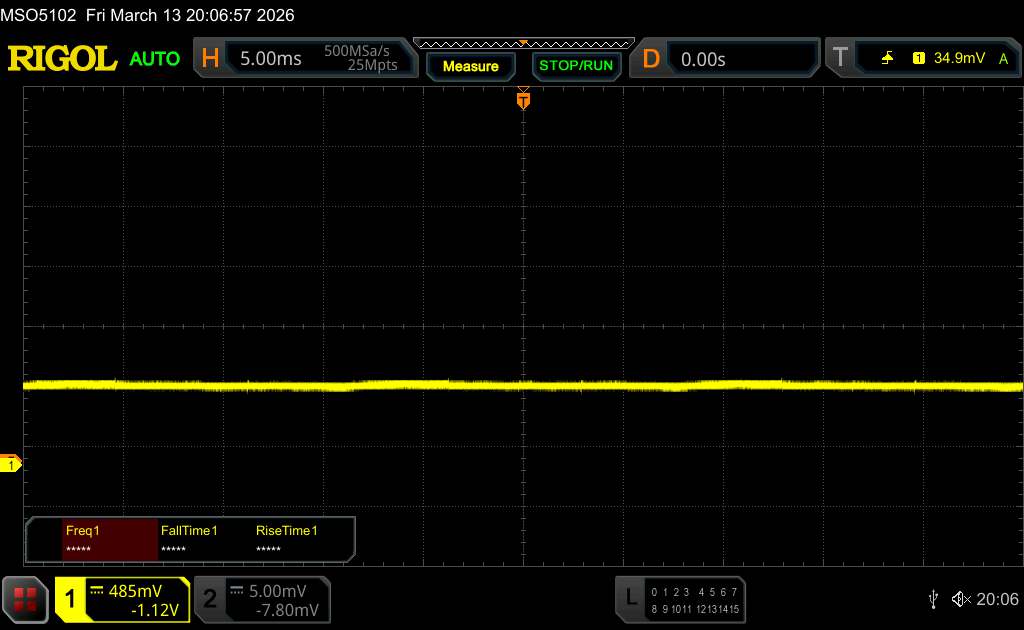Image resolution: width=1024 pixels, height=630 pixels.
Task: Select the FallTime1 measurement result
Action: (x=205, y=540)
